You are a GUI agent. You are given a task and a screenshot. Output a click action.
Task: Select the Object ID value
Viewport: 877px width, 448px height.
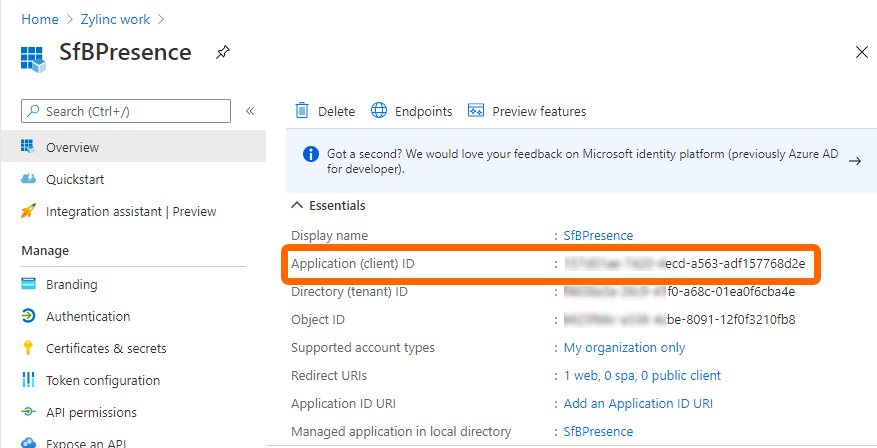pyautogui.click(x=680, y=319)
